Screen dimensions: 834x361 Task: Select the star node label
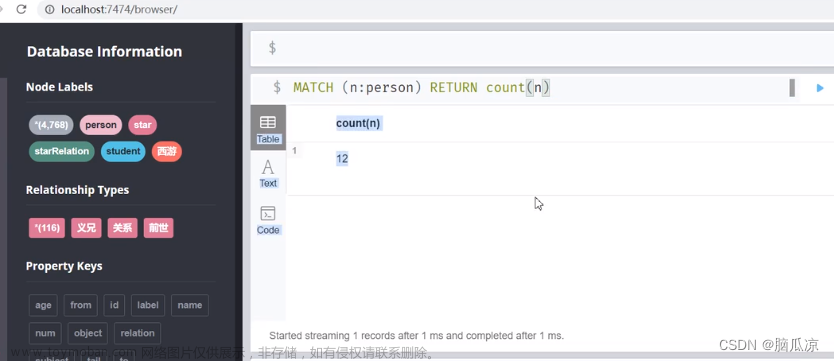pyautogui.click(x=143, y=125)
